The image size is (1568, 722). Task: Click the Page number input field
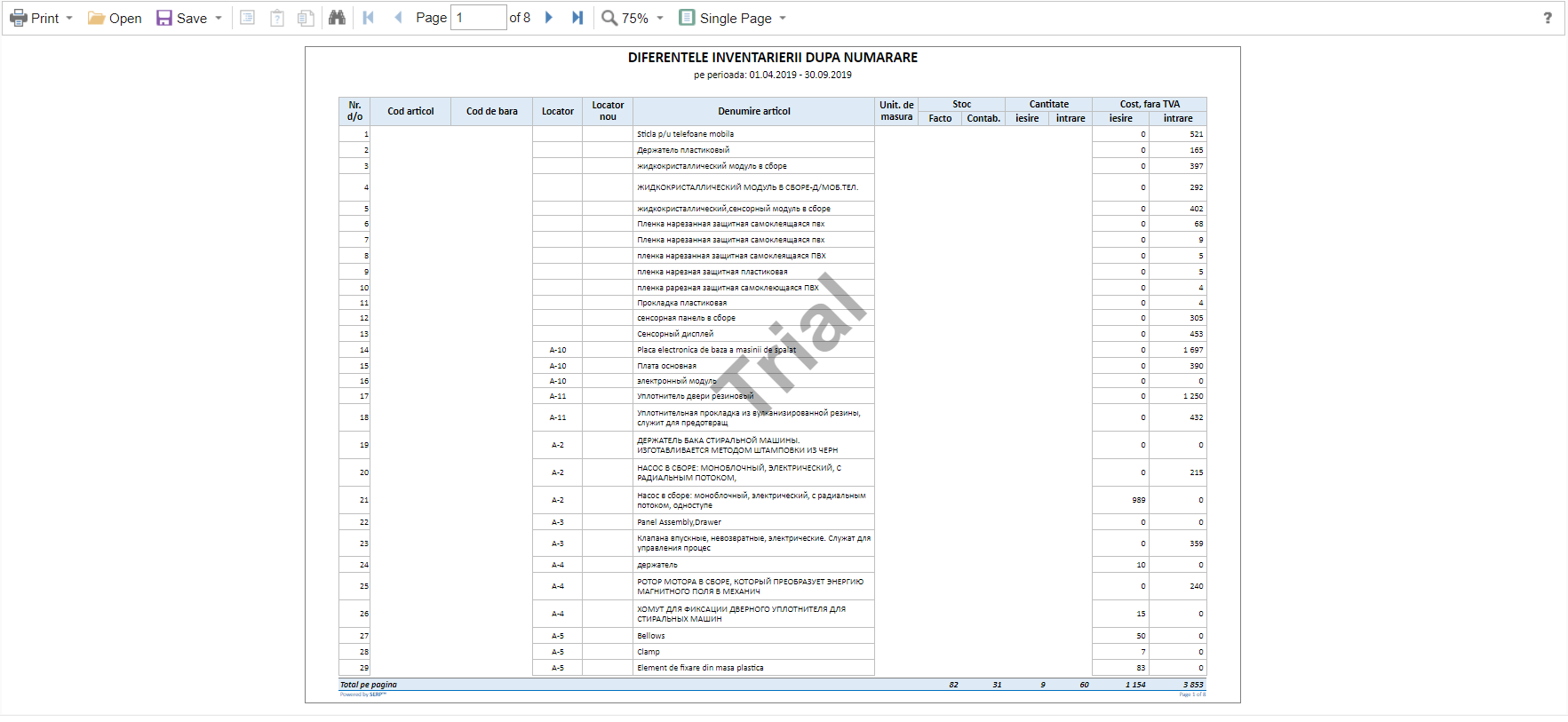(478, 18)
